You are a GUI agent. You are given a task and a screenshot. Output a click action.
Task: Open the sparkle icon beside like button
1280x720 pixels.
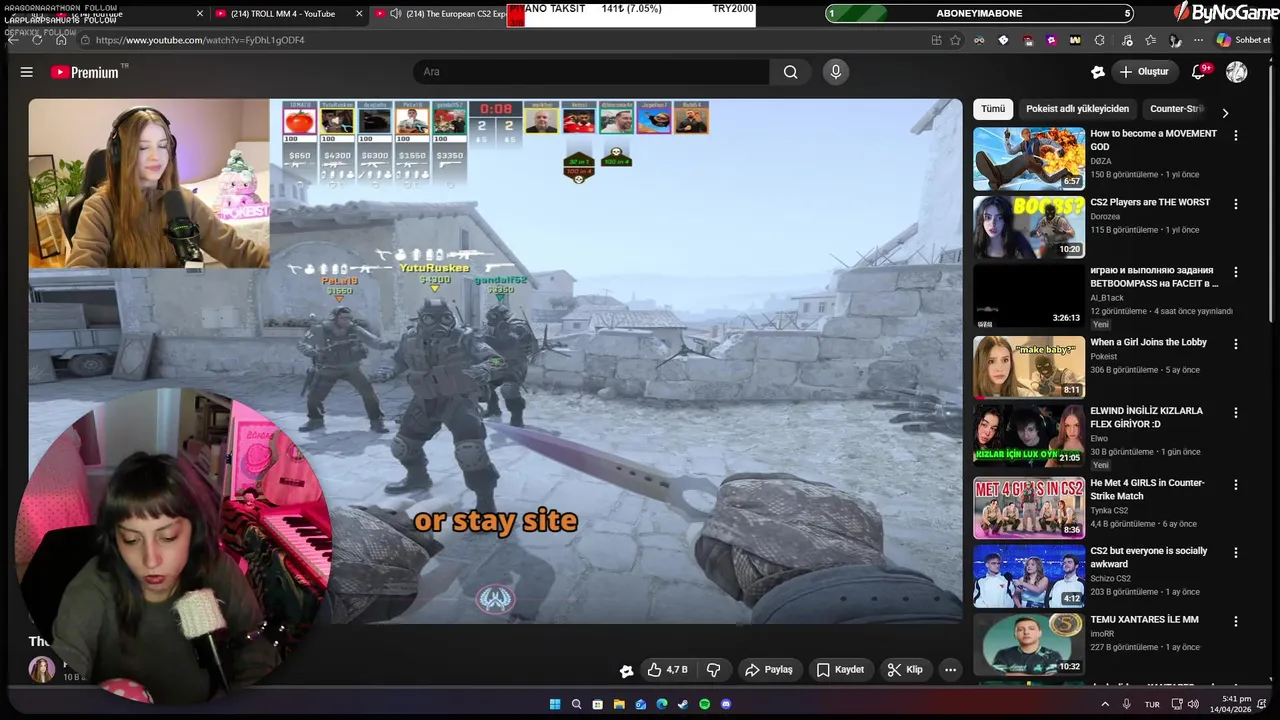[x=626, y=670]
